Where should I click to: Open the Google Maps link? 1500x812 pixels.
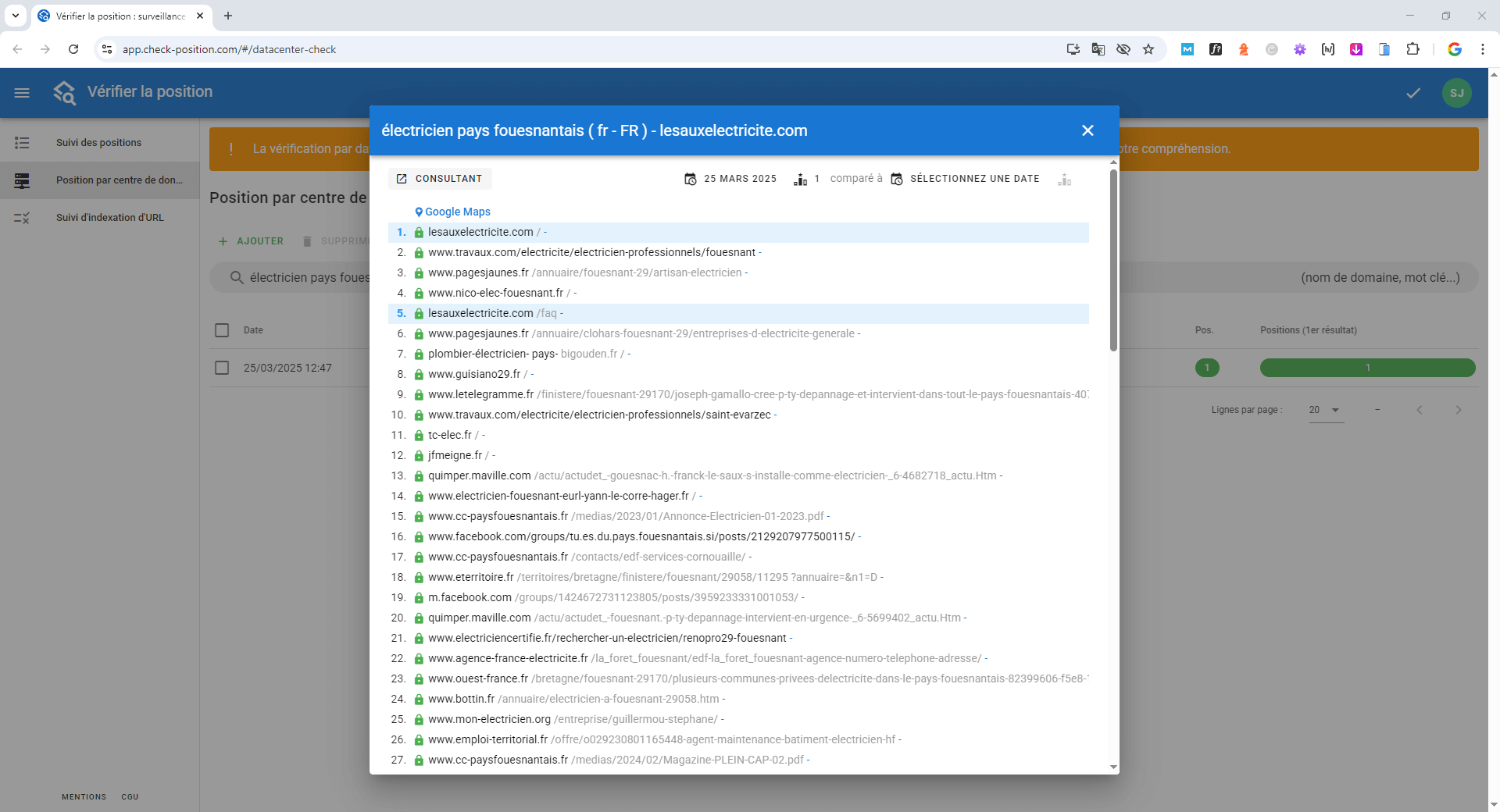[x=452, y=212]
